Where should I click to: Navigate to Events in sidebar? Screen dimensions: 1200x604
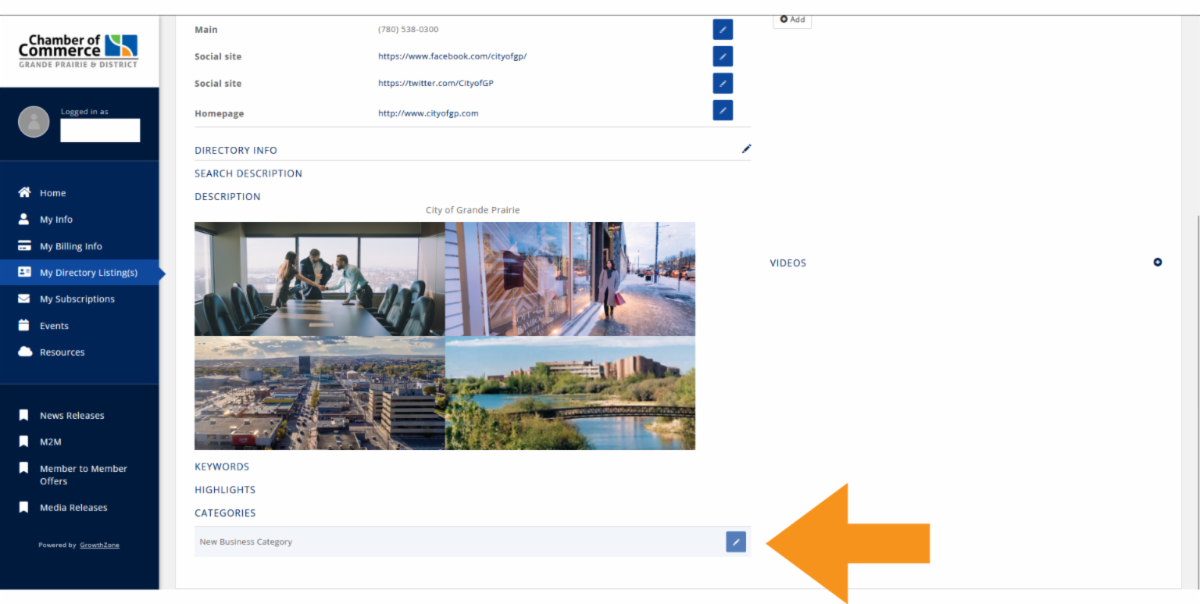click(54, 326)
